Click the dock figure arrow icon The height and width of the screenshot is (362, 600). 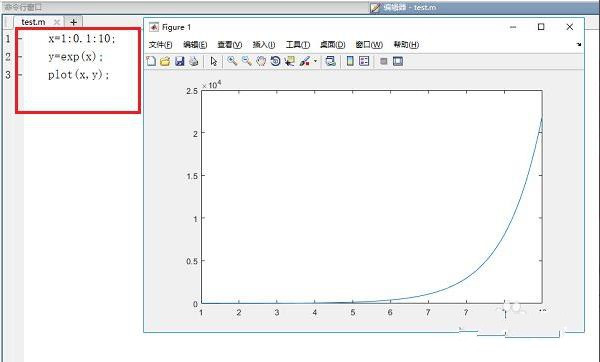579,44
